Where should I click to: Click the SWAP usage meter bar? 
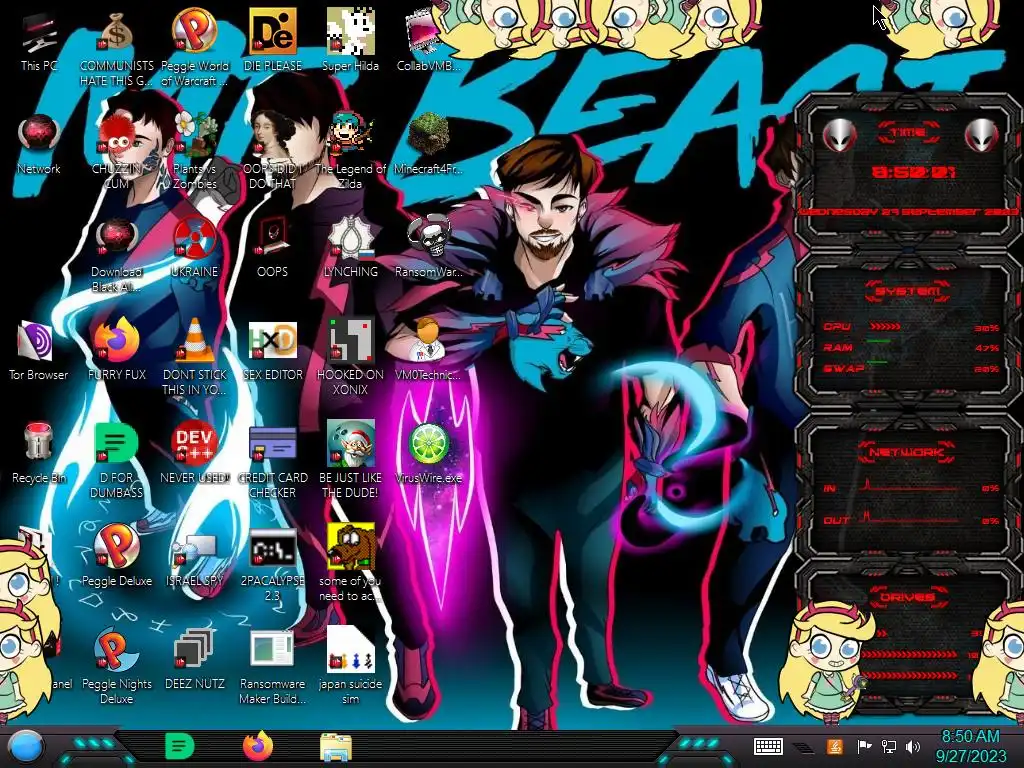877,362
